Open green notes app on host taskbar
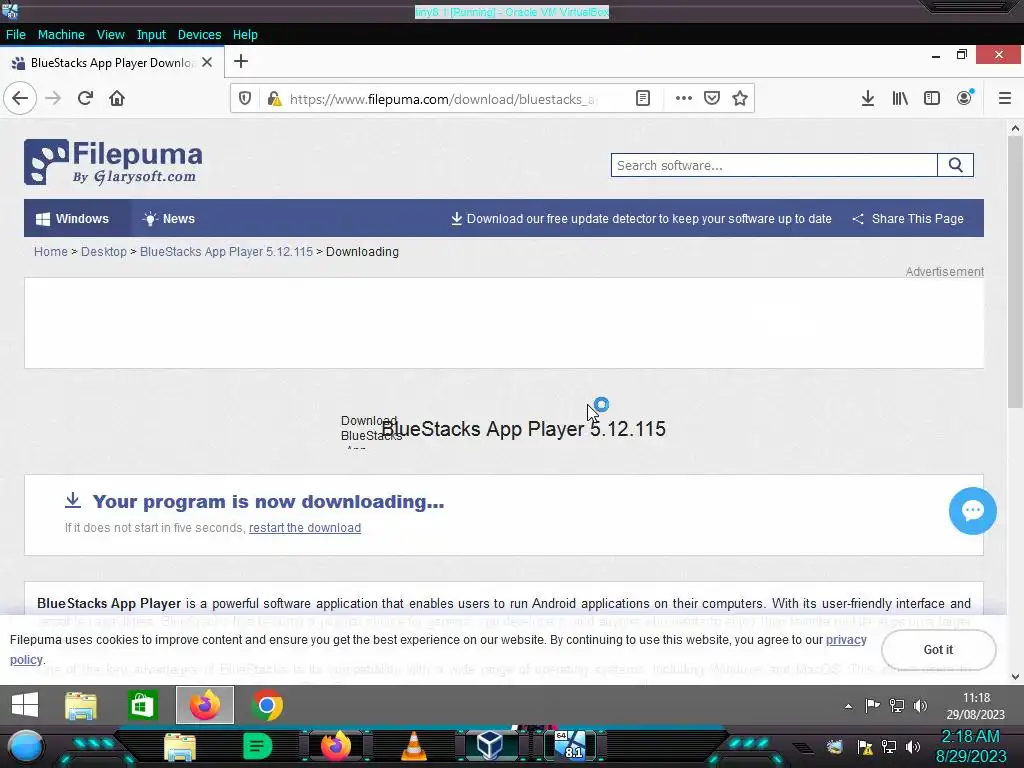This screenshot has width=1024, height=768. (257, 746)
